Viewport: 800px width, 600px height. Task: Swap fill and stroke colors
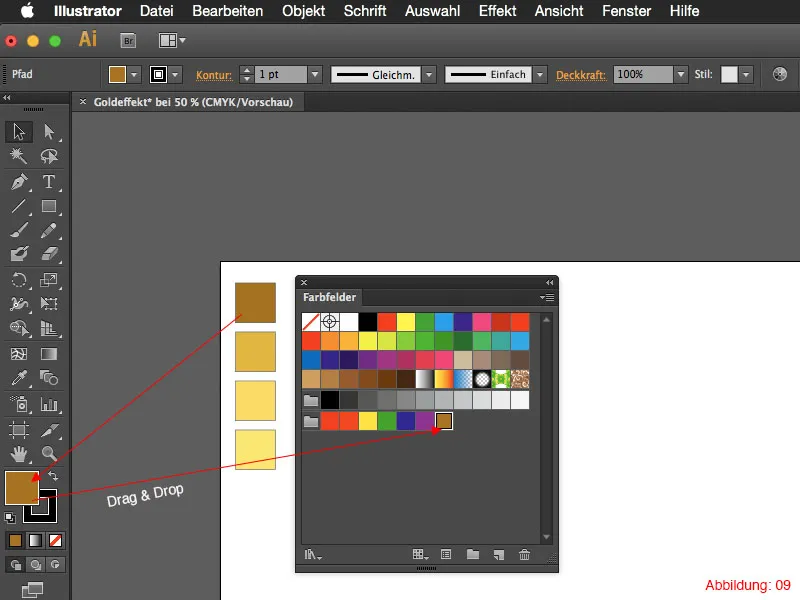tap(53, 476)
